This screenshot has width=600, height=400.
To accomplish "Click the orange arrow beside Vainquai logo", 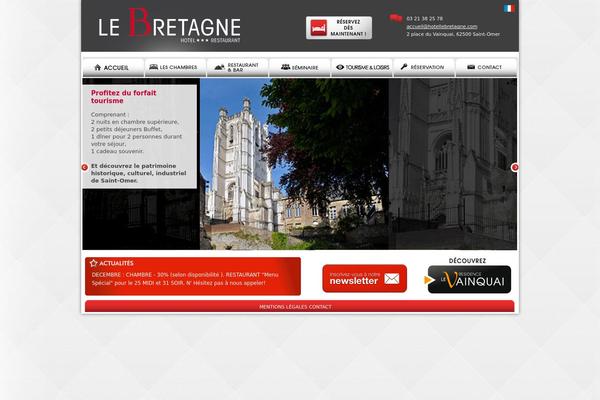I will click(x=429, y=280).
